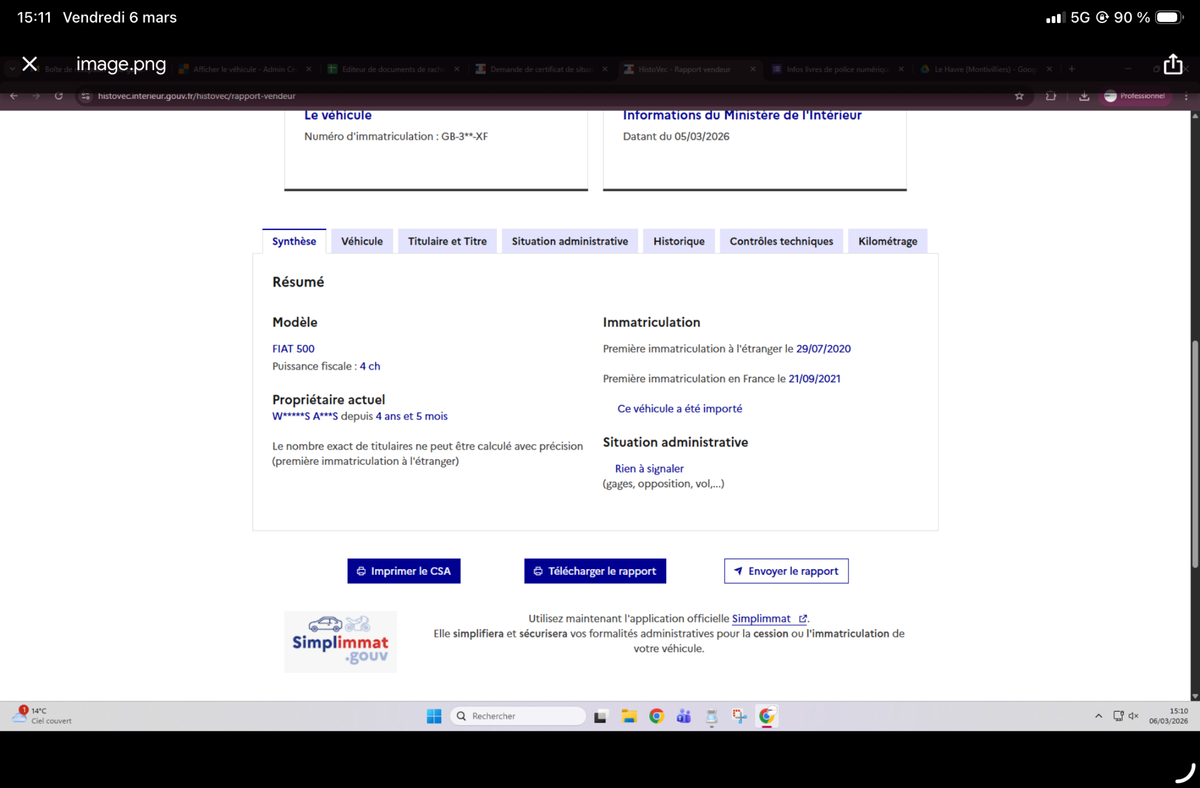Open the Windows Start menu

point(434,716)
